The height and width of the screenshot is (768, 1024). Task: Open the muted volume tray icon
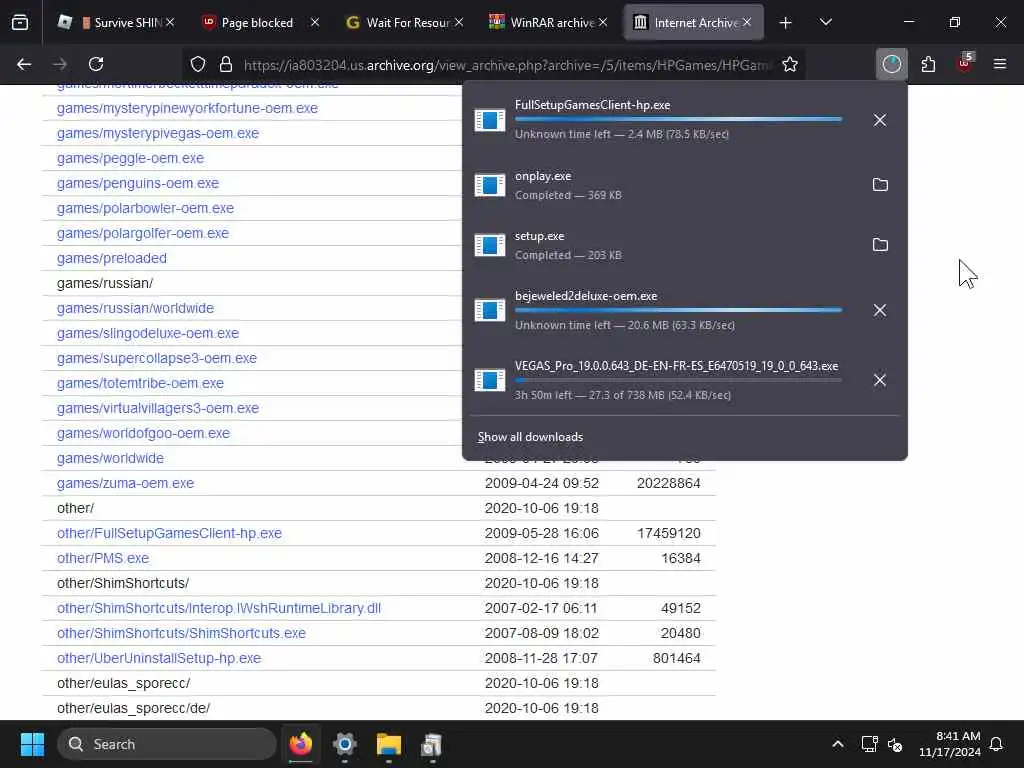pyautogui.click(x=895, y=744)
